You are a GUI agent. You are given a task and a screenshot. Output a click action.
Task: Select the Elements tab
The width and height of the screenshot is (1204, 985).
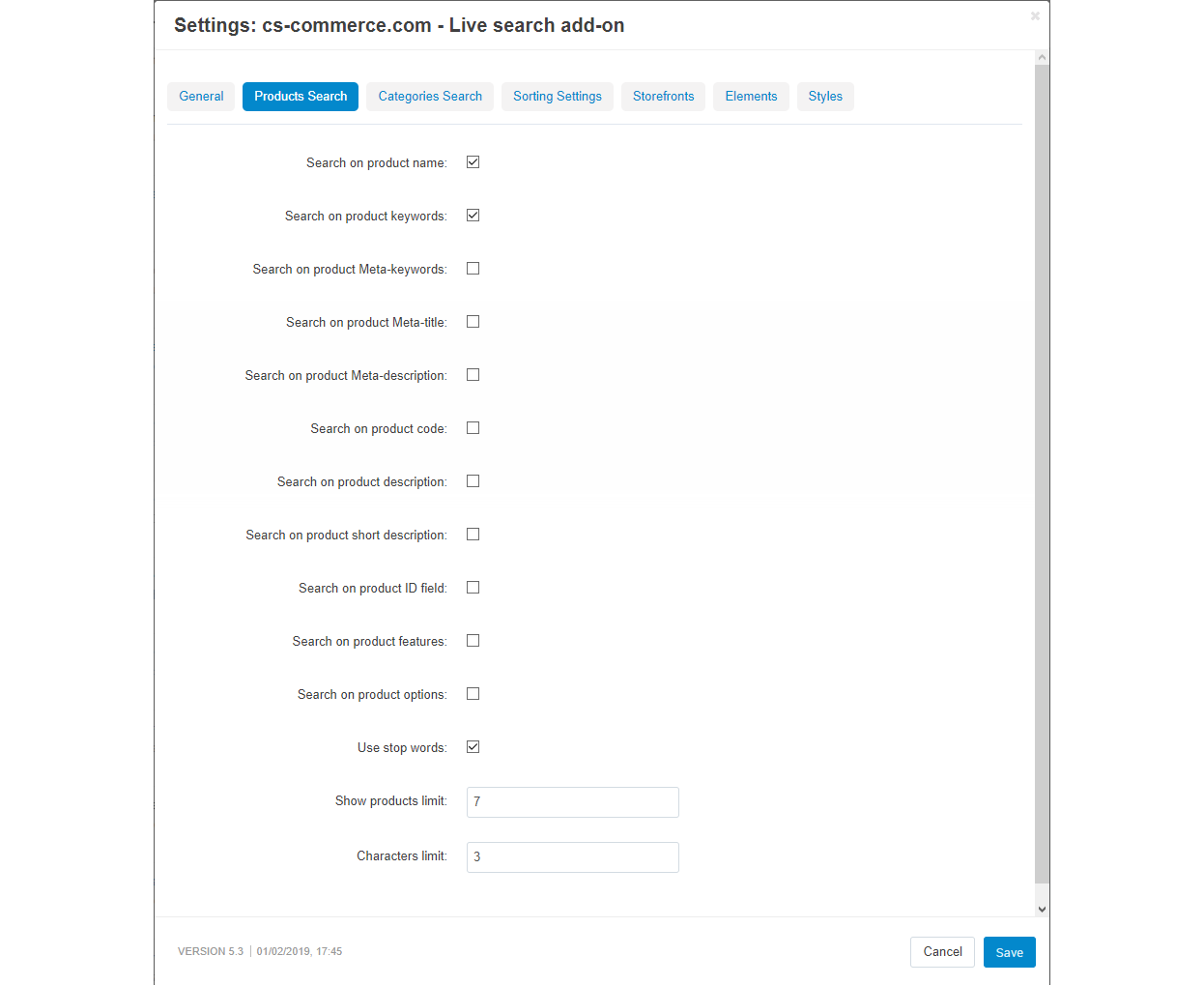[751, 97]
